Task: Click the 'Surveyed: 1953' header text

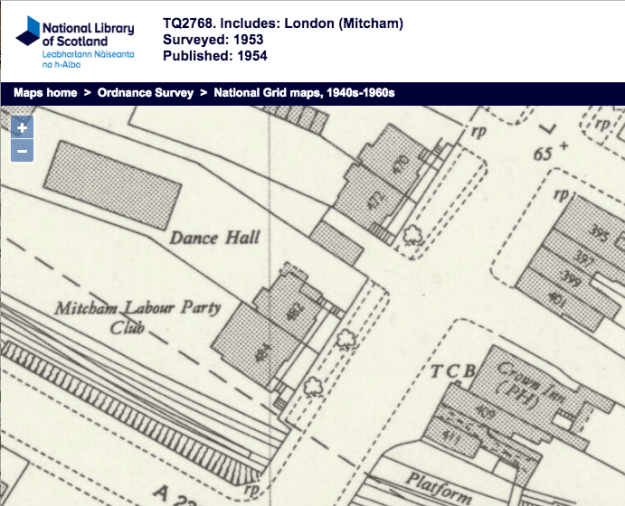Action: pos(213,39)
